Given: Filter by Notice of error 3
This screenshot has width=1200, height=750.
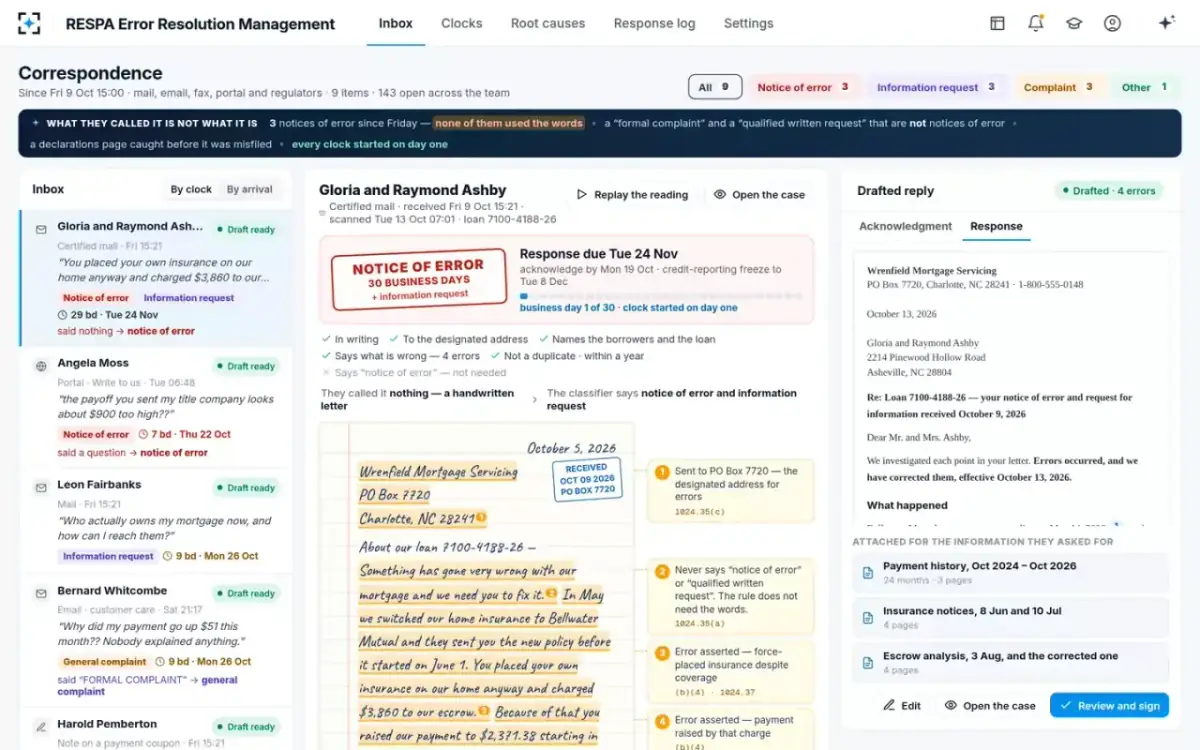Looking at the screenshot, I should (x=803, y=87).
